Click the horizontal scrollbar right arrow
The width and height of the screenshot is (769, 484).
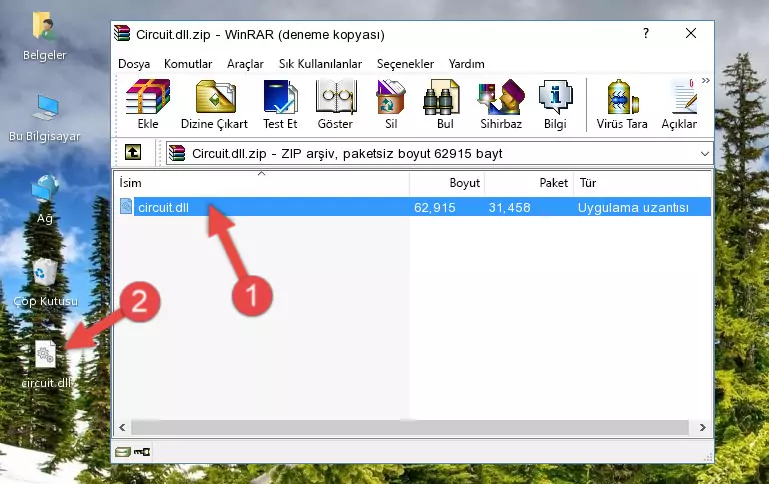[702, 427]
